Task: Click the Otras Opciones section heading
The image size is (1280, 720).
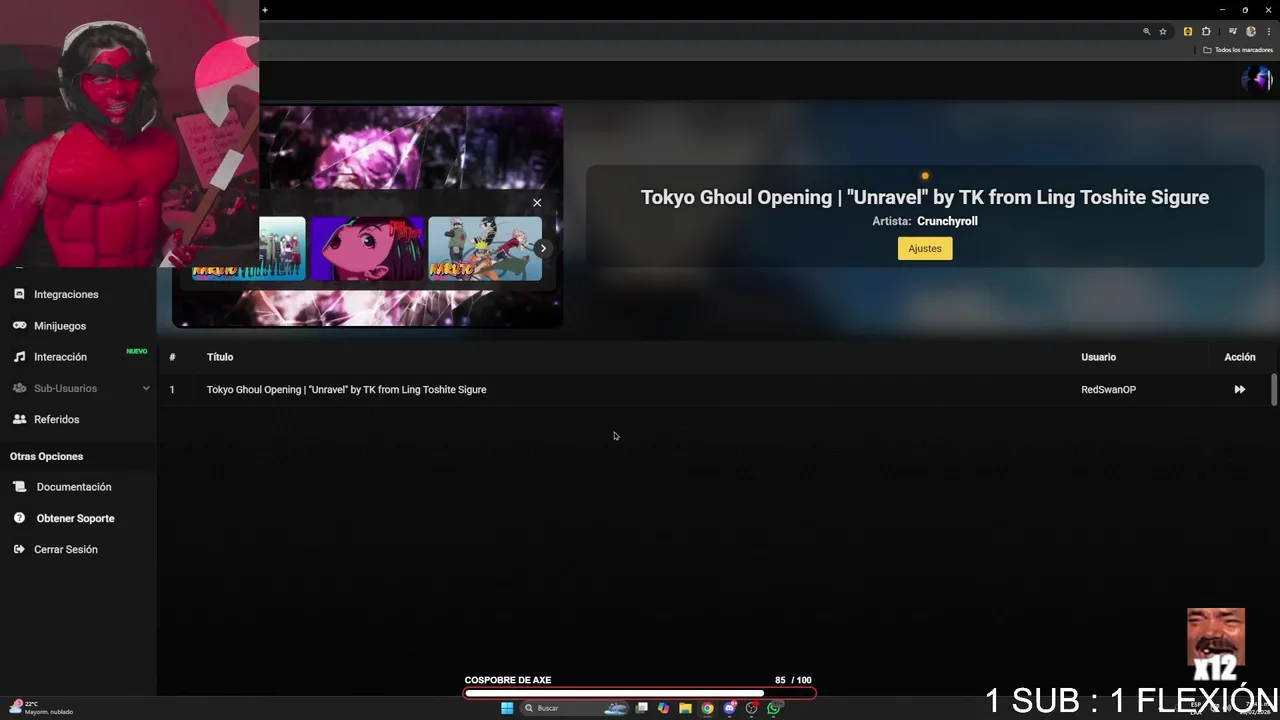Action: (x=46, y=456)
